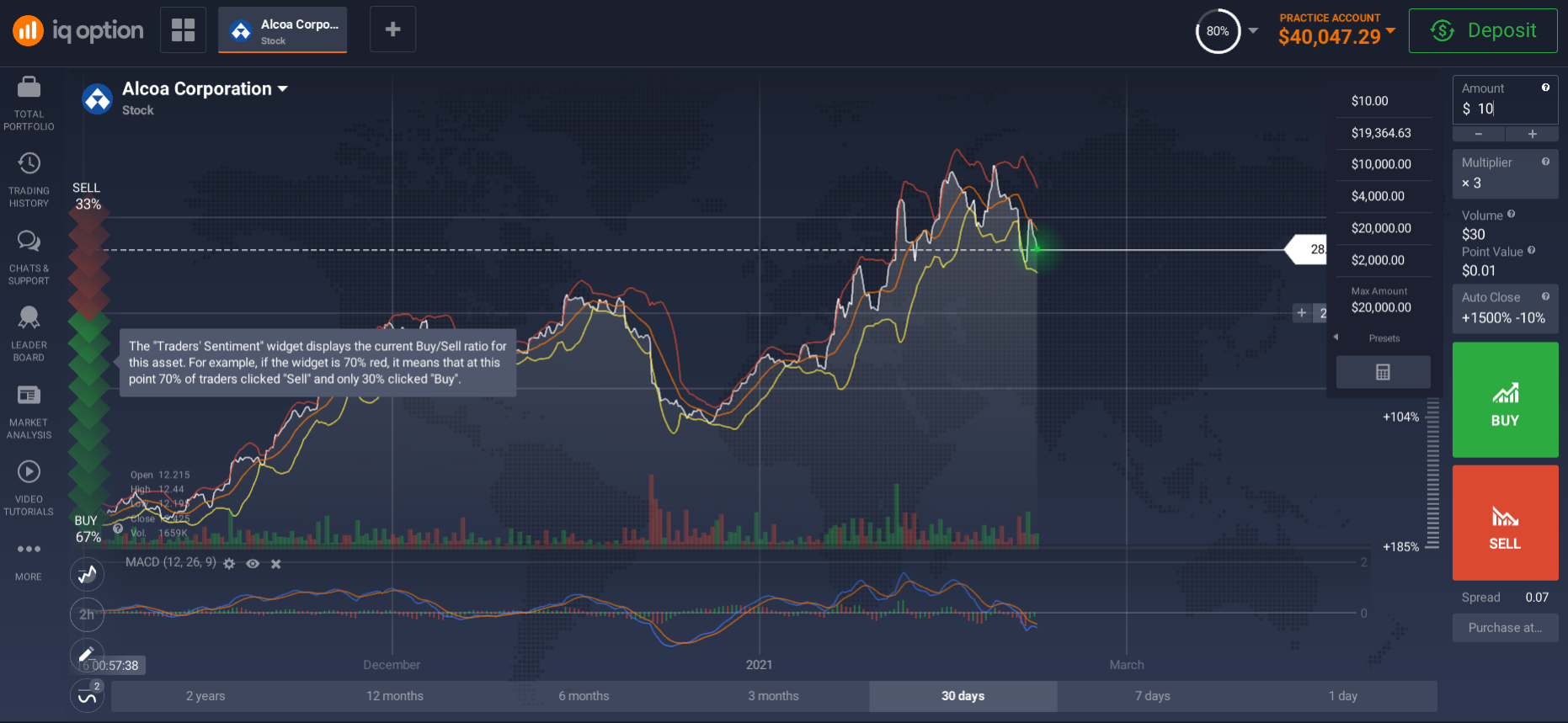The image size is (1568, 723).
Task: Select the 12 months timeframe
Action: 395,696
